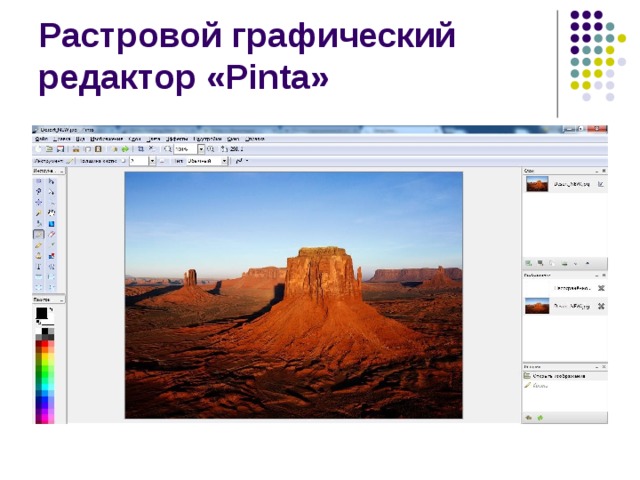
Task: Open the Справка menu
Action: tap(255, 139)
